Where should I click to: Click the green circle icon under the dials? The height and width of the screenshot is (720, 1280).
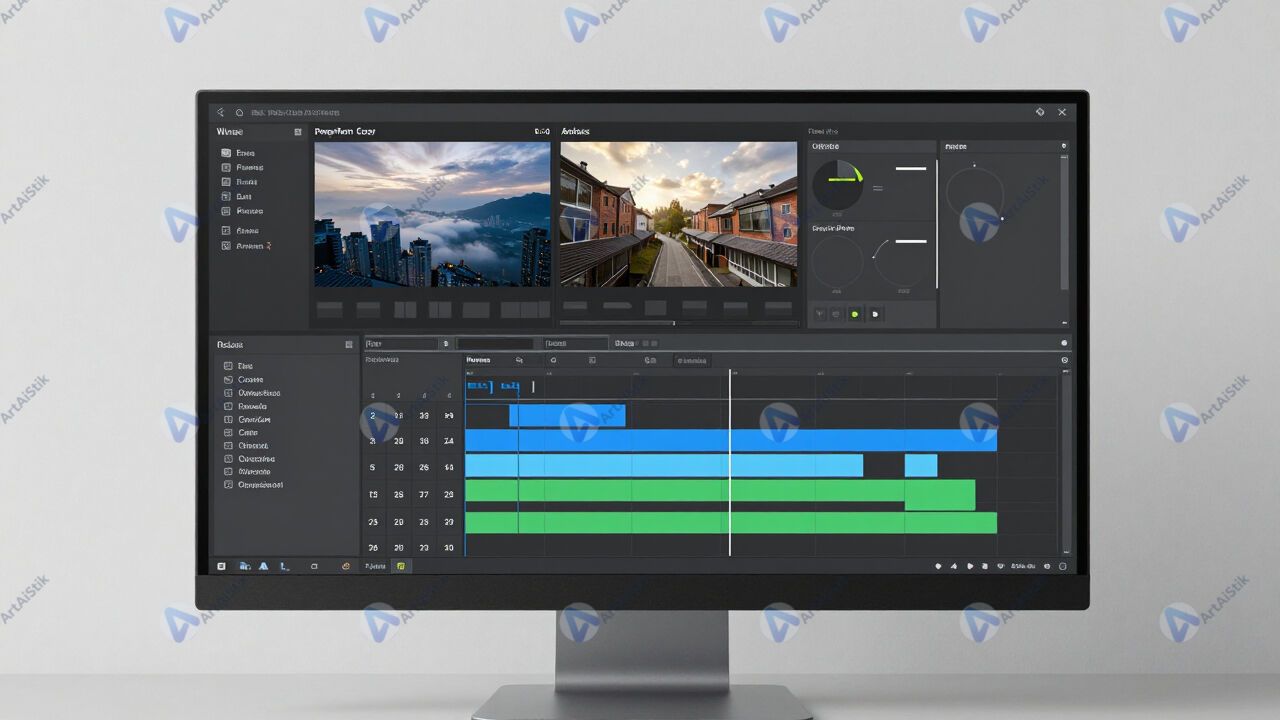[x=854, y=314]
